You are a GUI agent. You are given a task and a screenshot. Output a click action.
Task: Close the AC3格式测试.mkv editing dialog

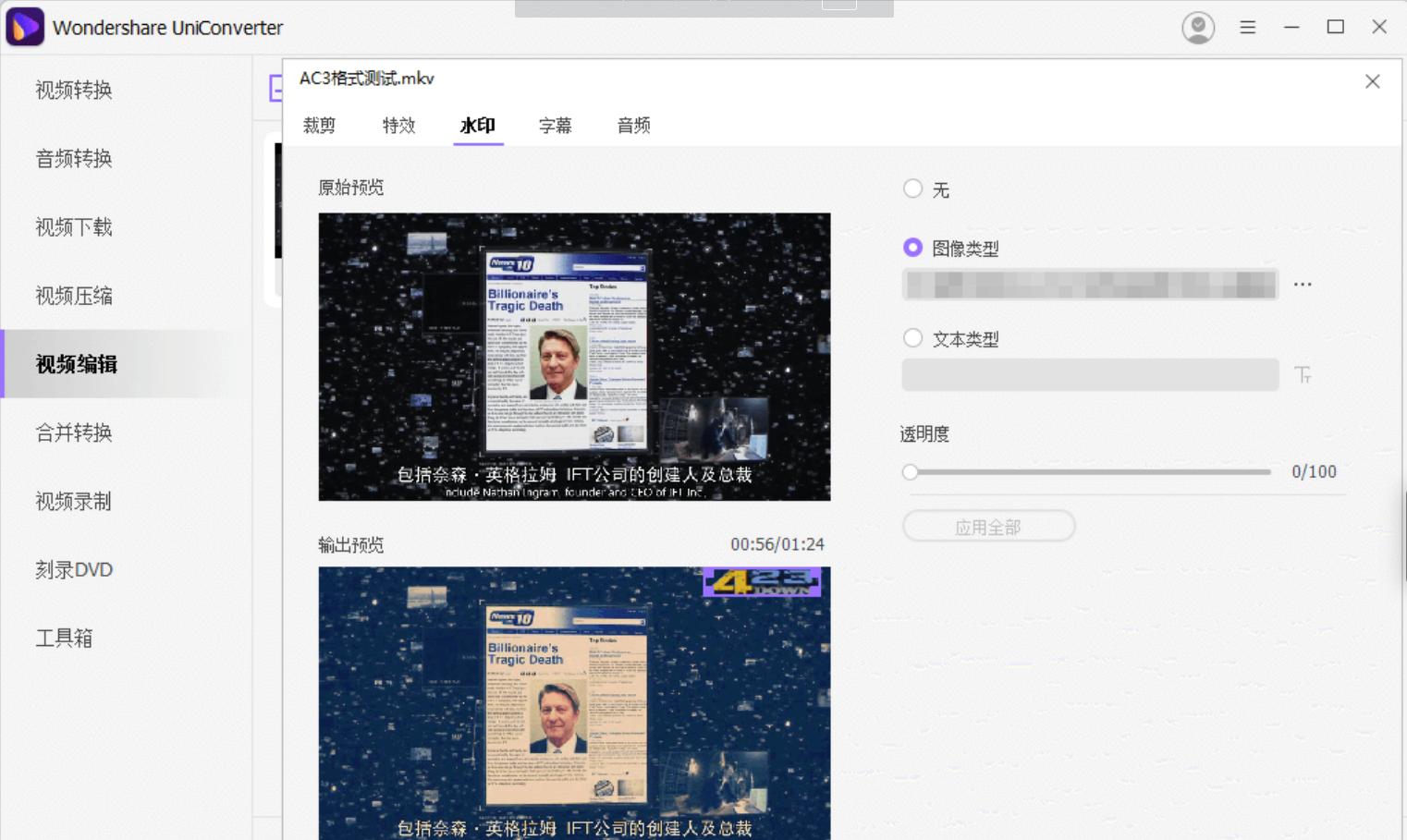pos(1372,81)
